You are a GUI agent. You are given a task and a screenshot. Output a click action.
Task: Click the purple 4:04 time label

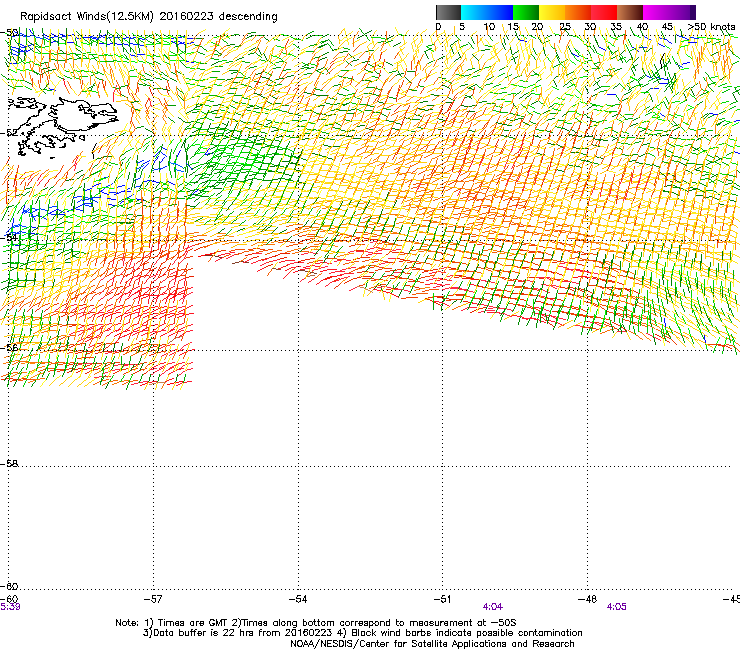(493, 607)
